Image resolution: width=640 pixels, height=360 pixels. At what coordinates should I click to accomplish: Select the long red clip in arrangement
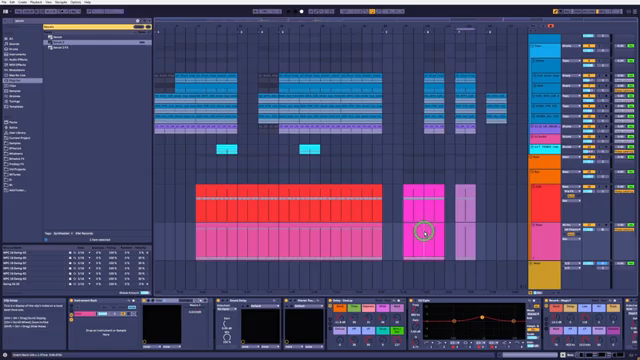click(289, 203)
